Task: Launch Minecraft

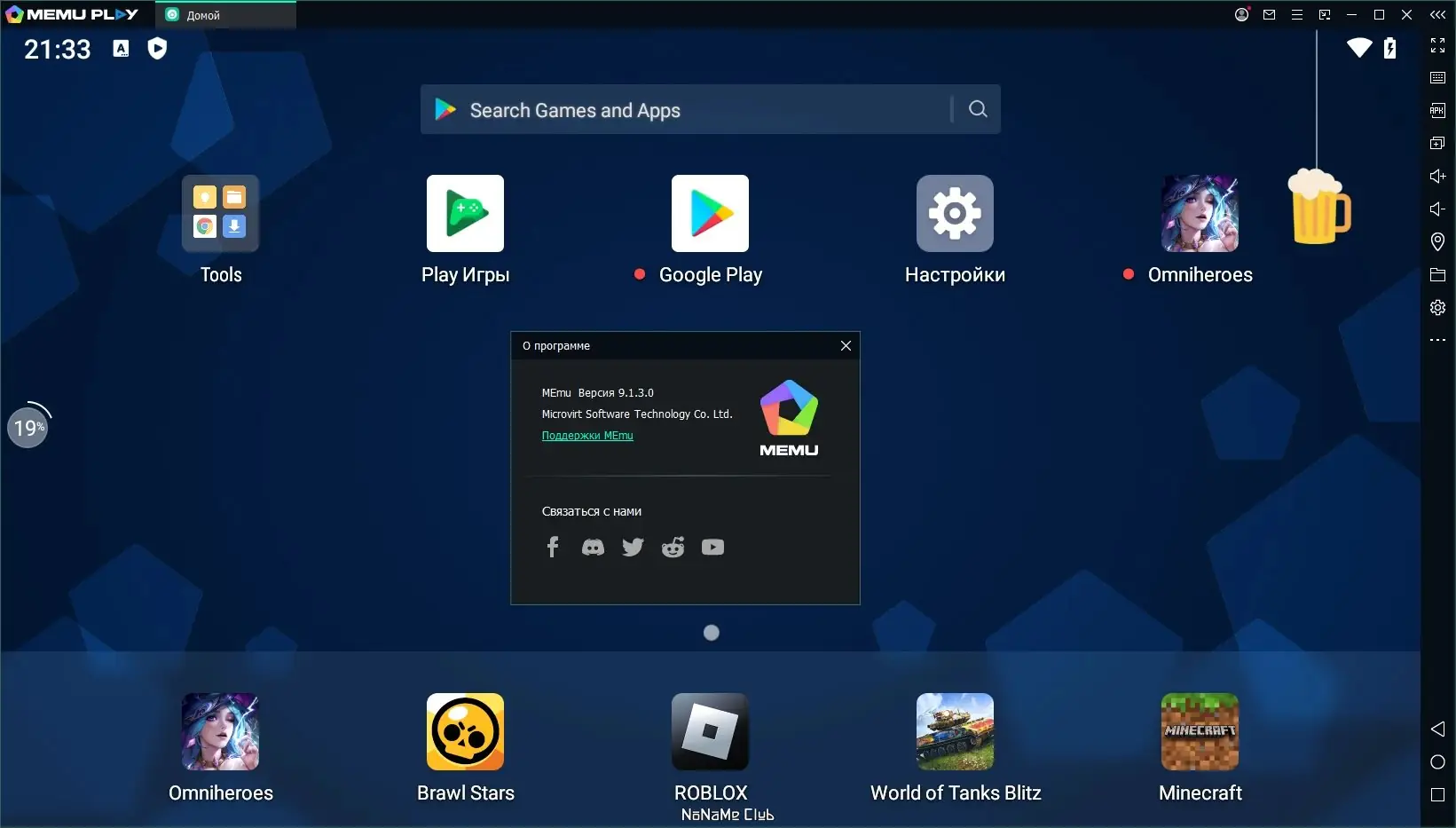Action: 1200,731
